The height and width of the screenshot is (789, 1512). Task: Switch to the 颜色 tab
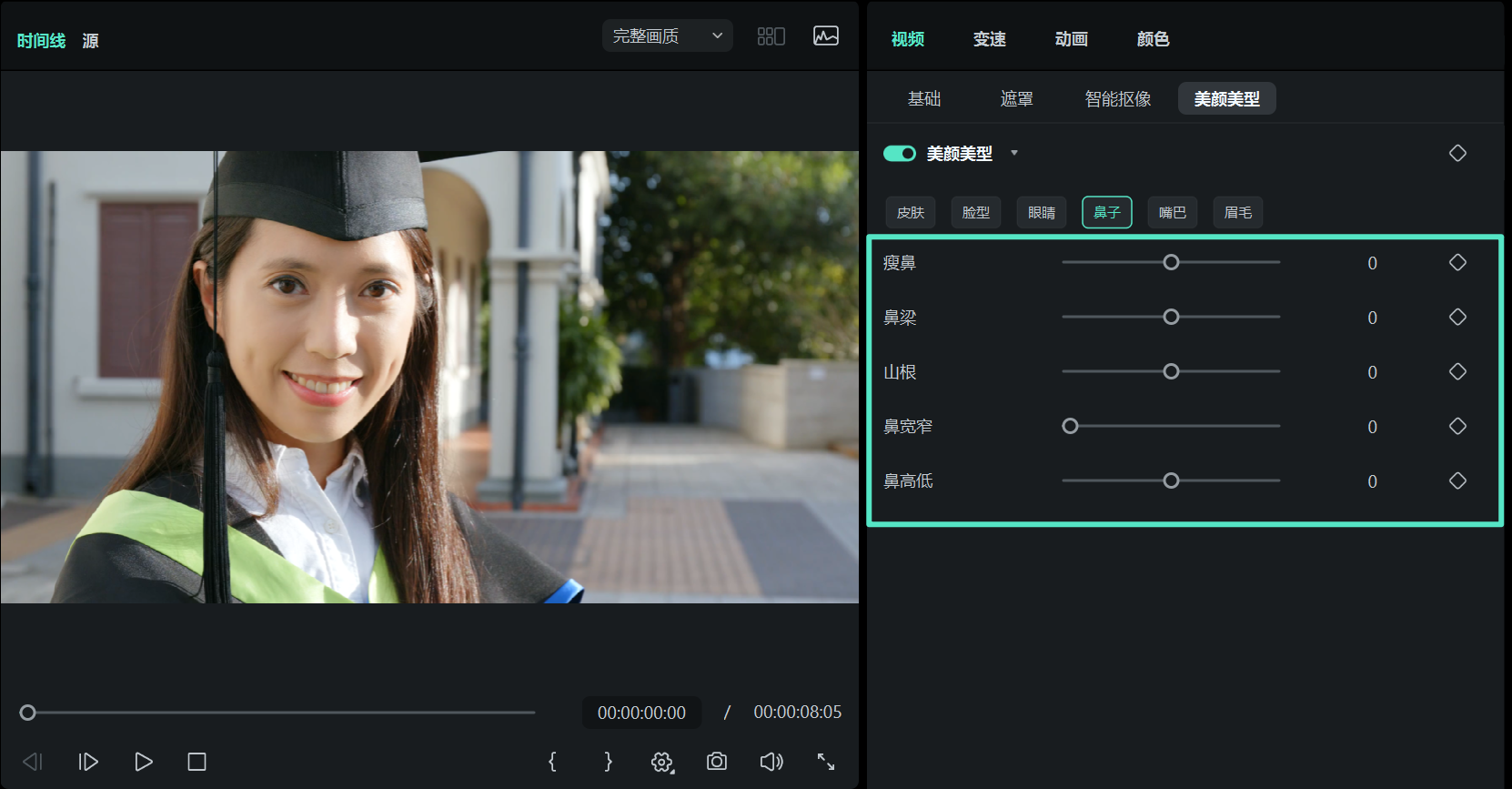coord(1153,39)
